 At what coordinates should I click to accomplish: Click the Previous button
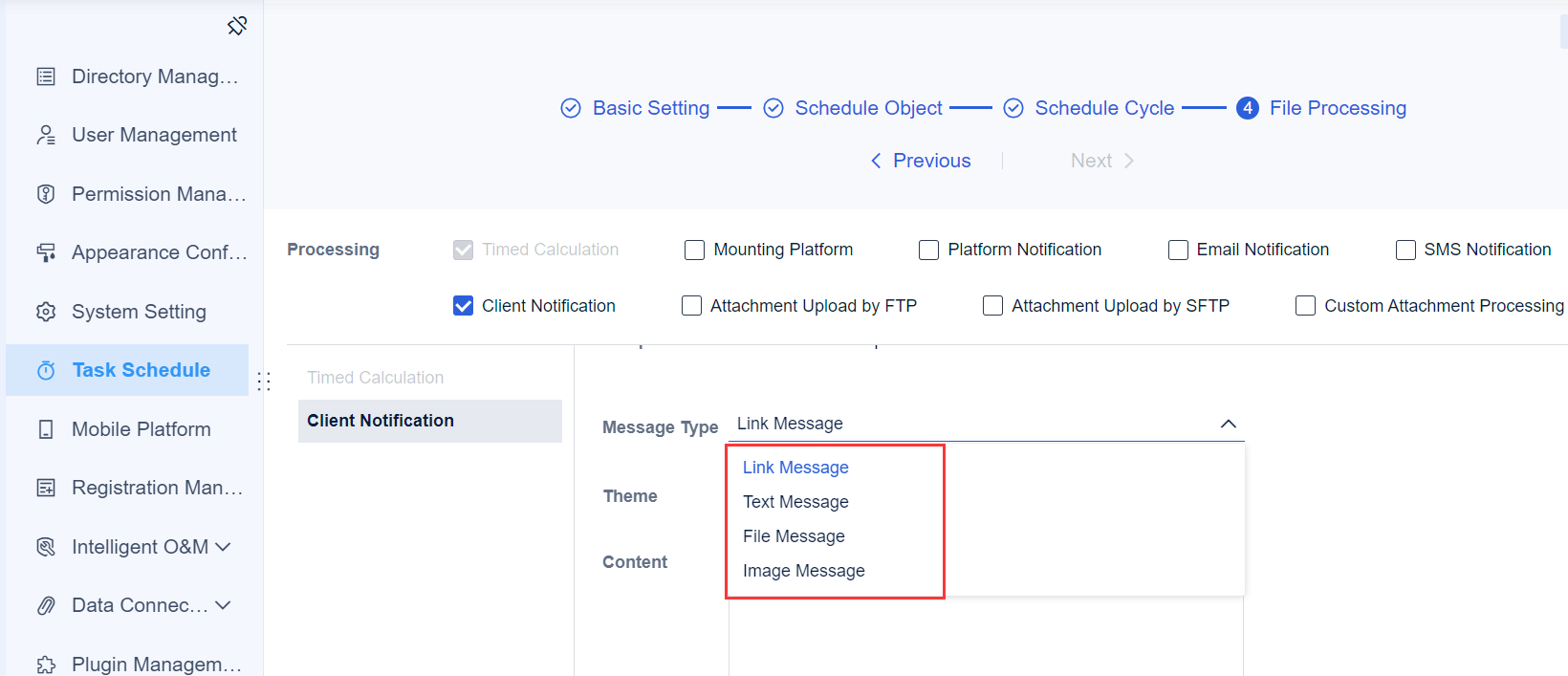click(x=920, y=161)
